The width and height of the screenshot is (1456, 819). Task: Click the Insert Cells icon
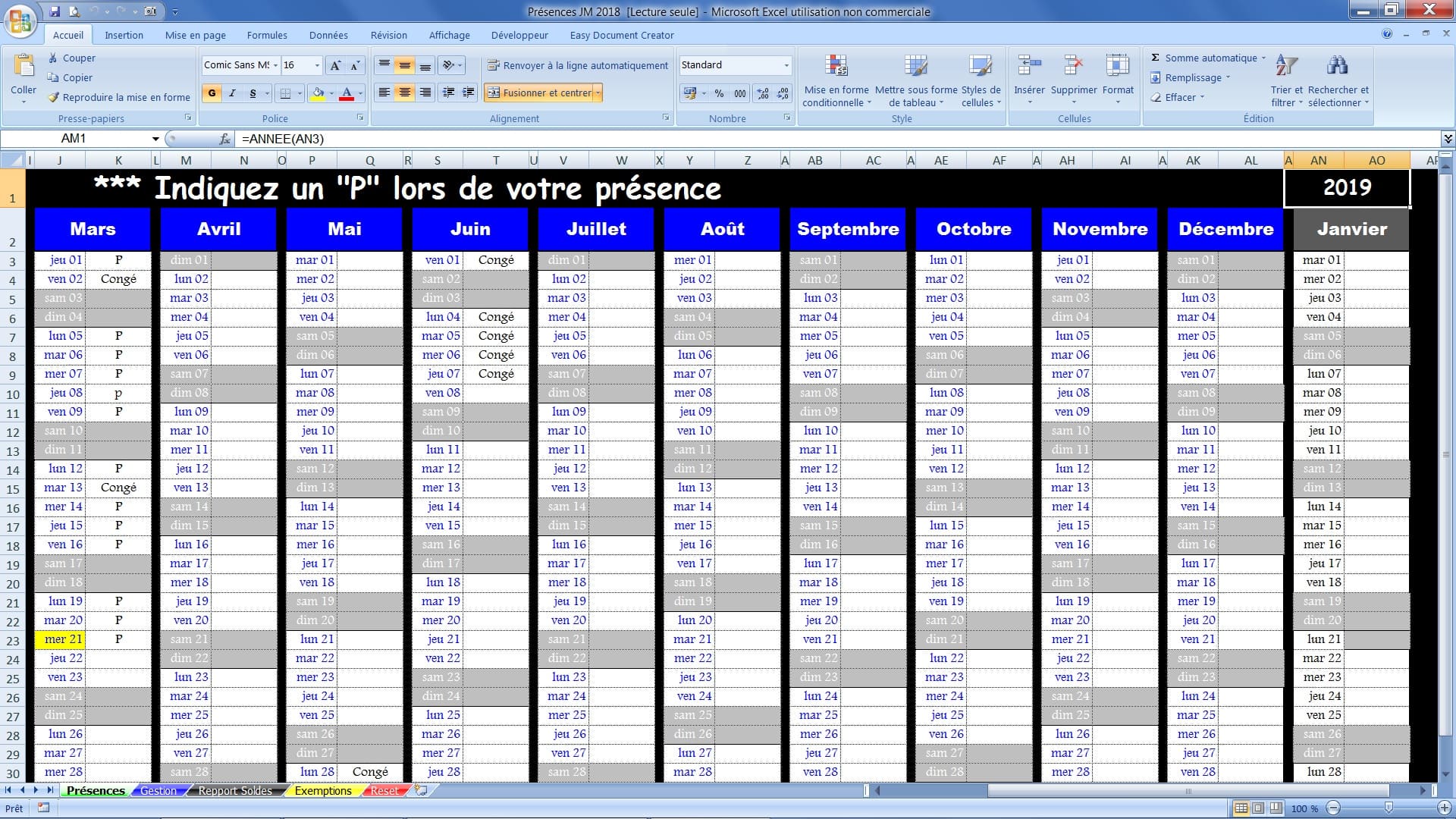coord(1029,67)
